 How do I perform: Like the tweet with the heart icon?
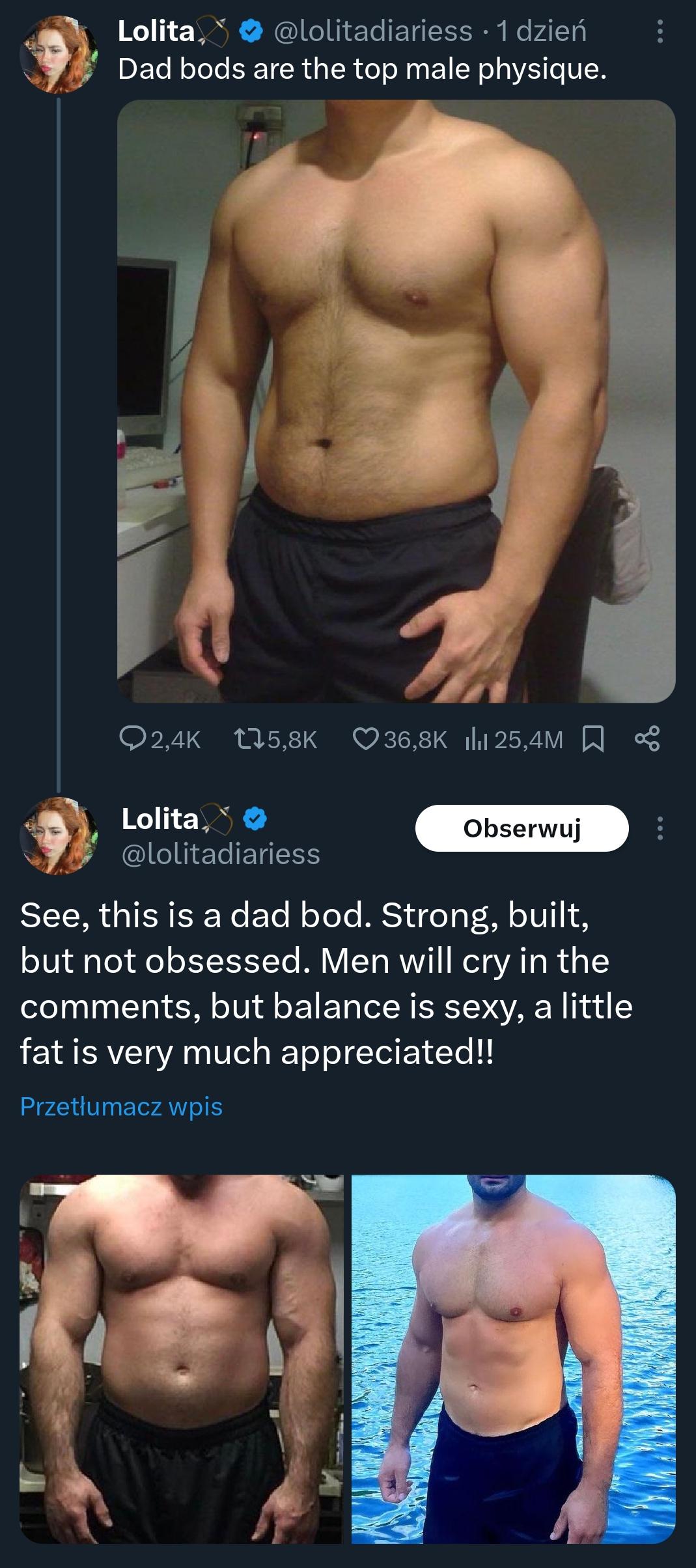coord(365,739)
